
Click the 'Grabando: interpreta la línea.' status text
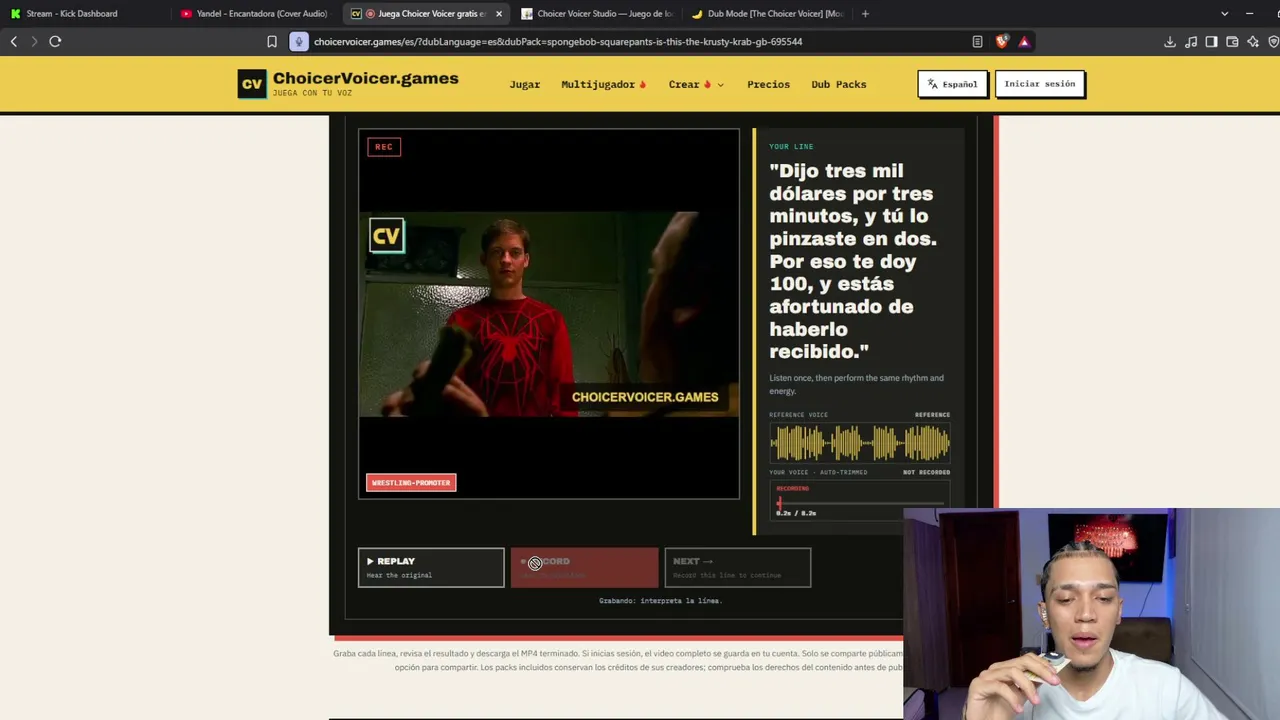pos(660,601)
